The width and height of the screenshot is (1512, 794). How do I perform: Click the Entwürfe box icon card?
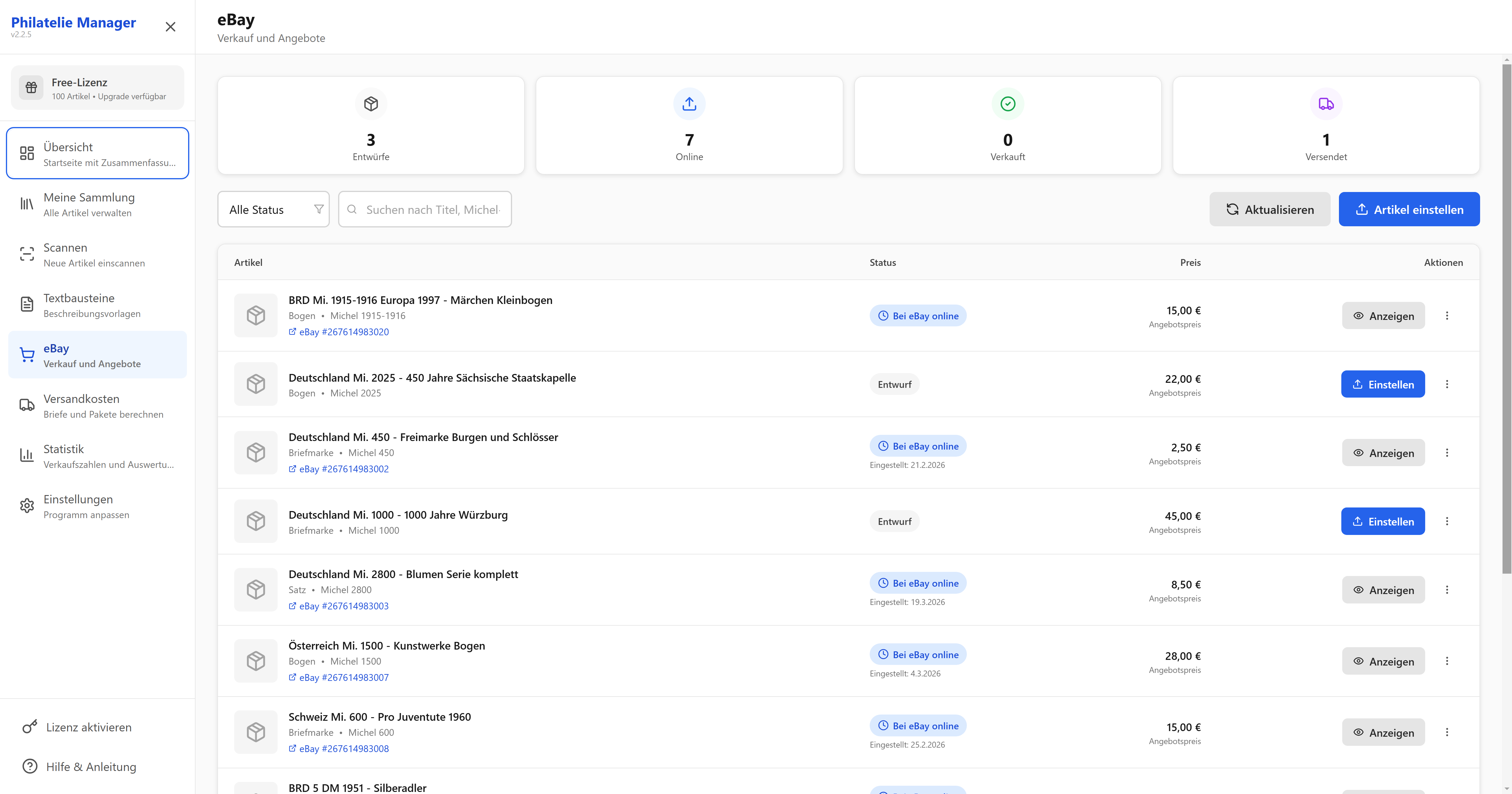(371, 125)
